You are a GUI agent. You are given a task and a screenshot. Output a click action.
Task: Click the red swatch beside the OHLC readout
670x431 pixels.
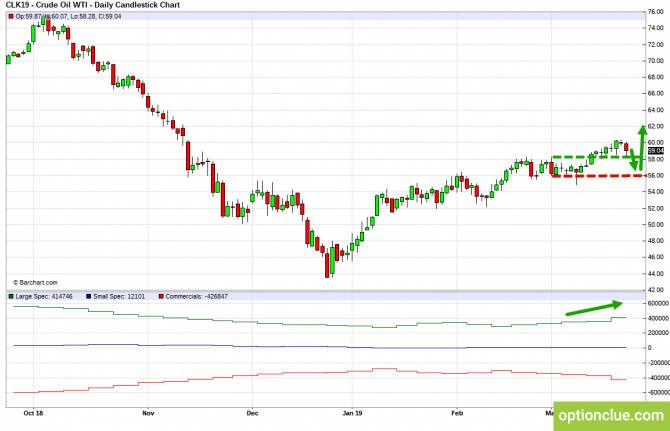click(11, 16)
